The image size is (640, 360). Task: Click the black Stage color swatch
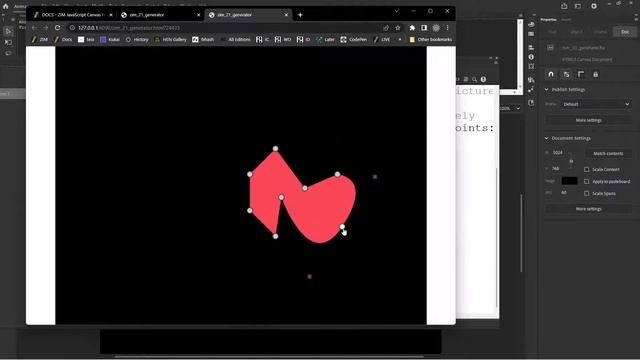point(569,181)
